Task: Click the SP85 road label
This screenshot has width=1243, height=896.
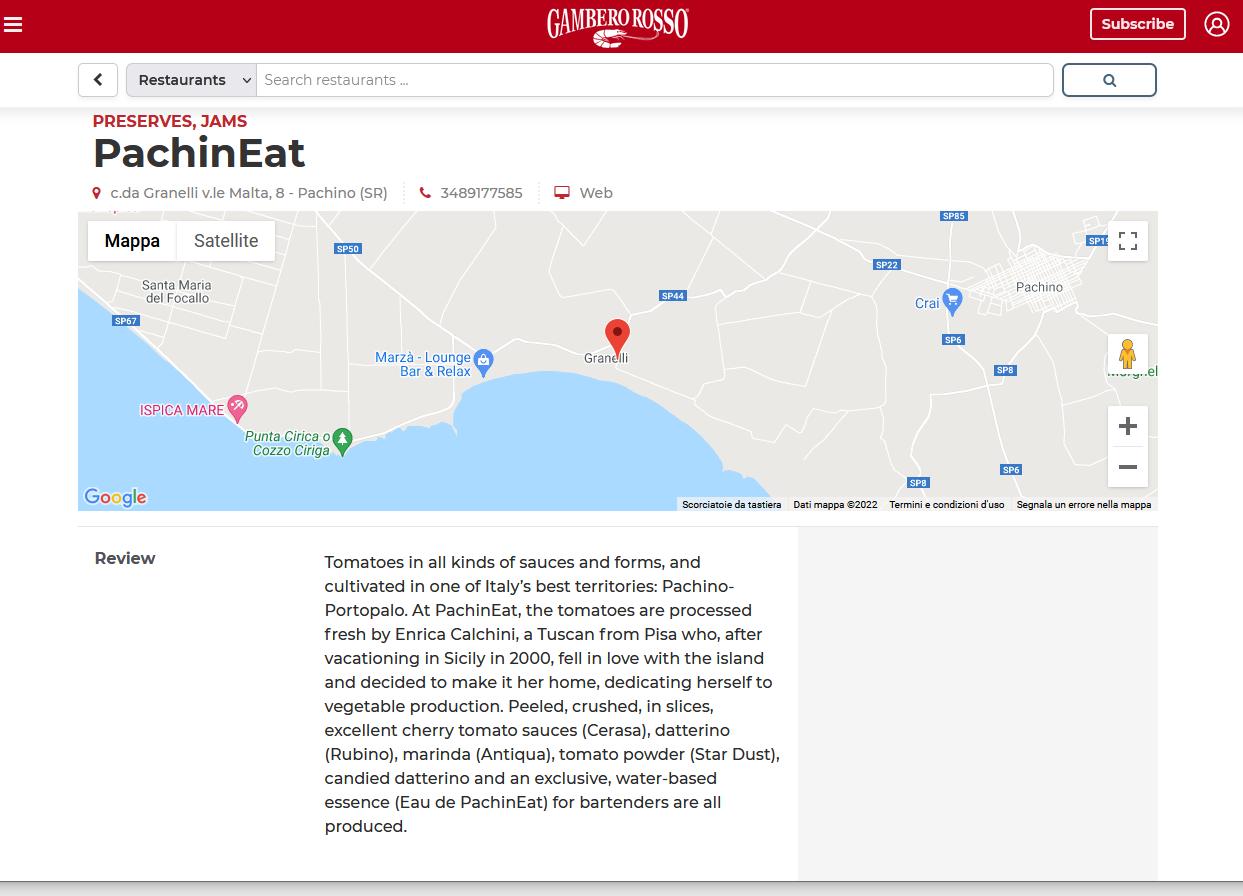Action: click(x=954, y=216)
